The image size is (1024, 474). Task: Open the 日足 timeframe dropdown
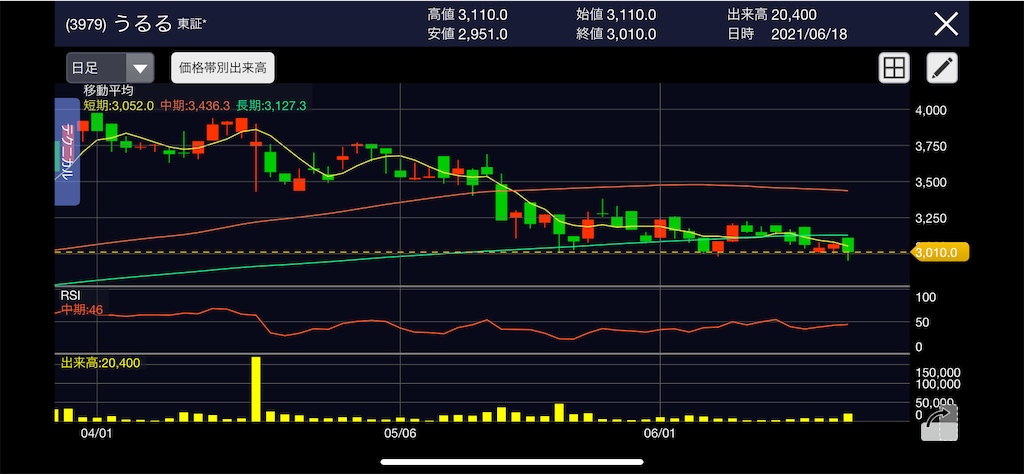coord(110,68)
